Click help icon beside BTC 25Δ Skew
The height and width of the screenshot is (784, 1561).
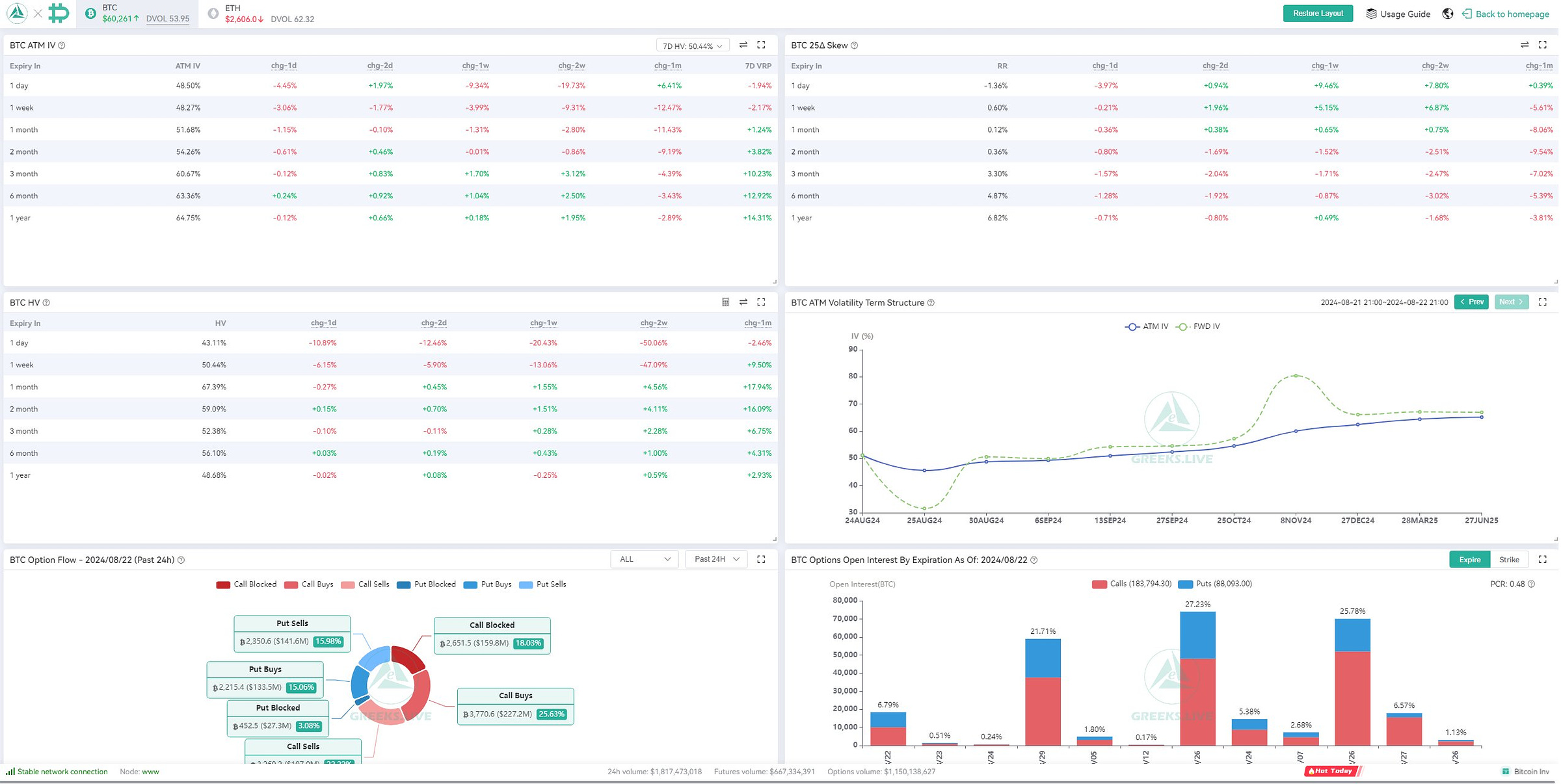point(855,46)
